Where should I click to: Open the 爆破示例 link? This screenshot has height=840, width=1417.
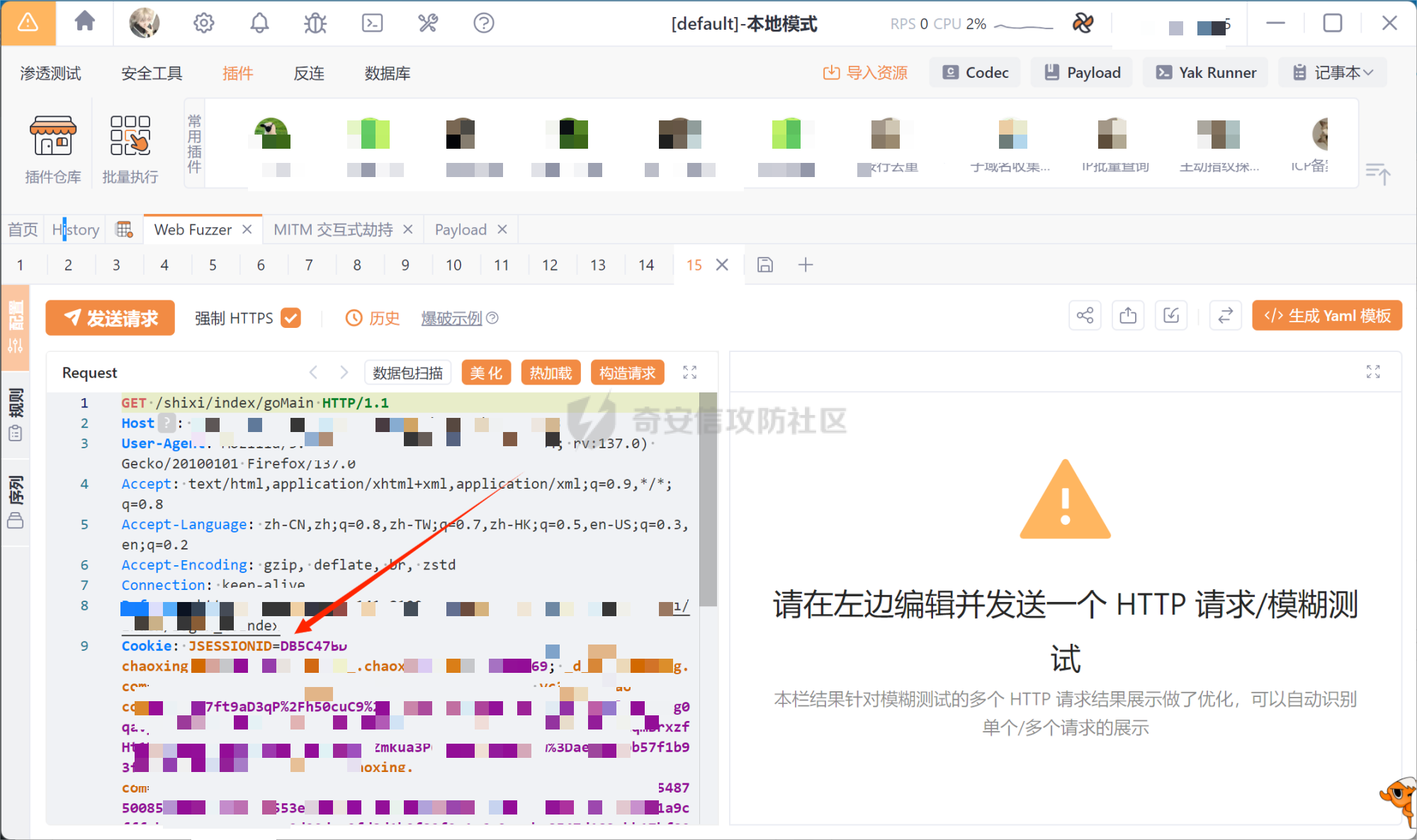pyautogui.click(x=452, y=319)
